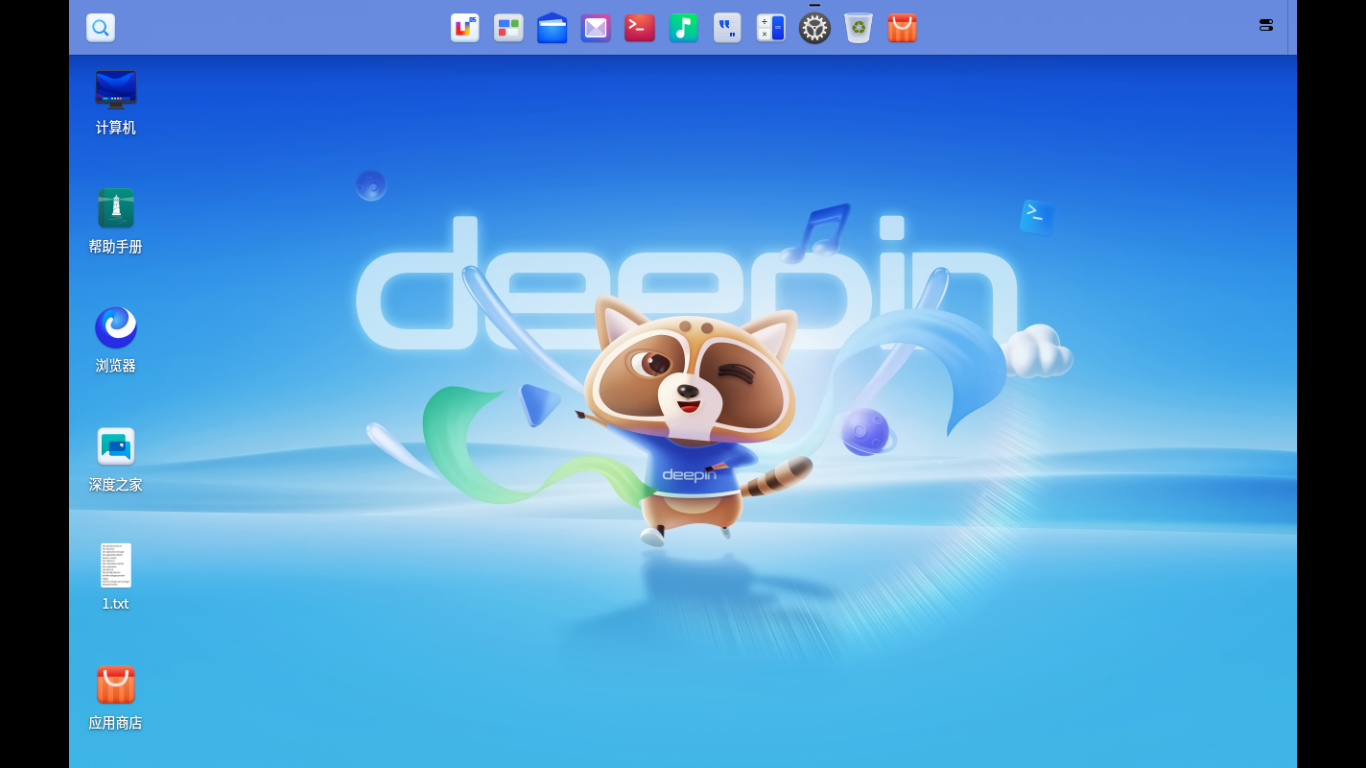Select the 浏览器 desktop icon
Image resolution: width=1366 pixels, height=768 pixels.
coord(116,340)
